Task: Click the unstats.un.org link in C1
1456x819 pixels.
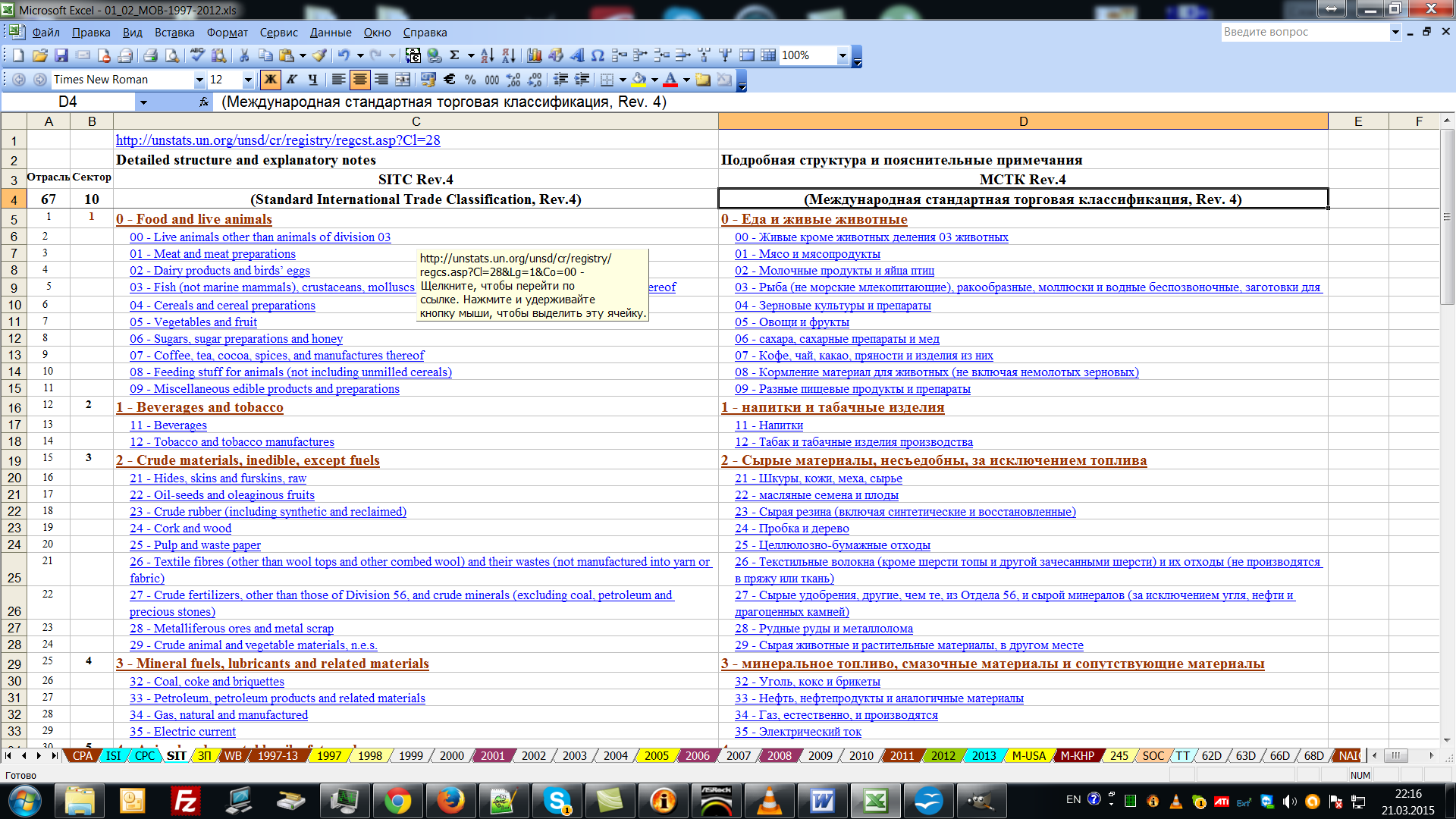Action: click(x=278, y=140)
